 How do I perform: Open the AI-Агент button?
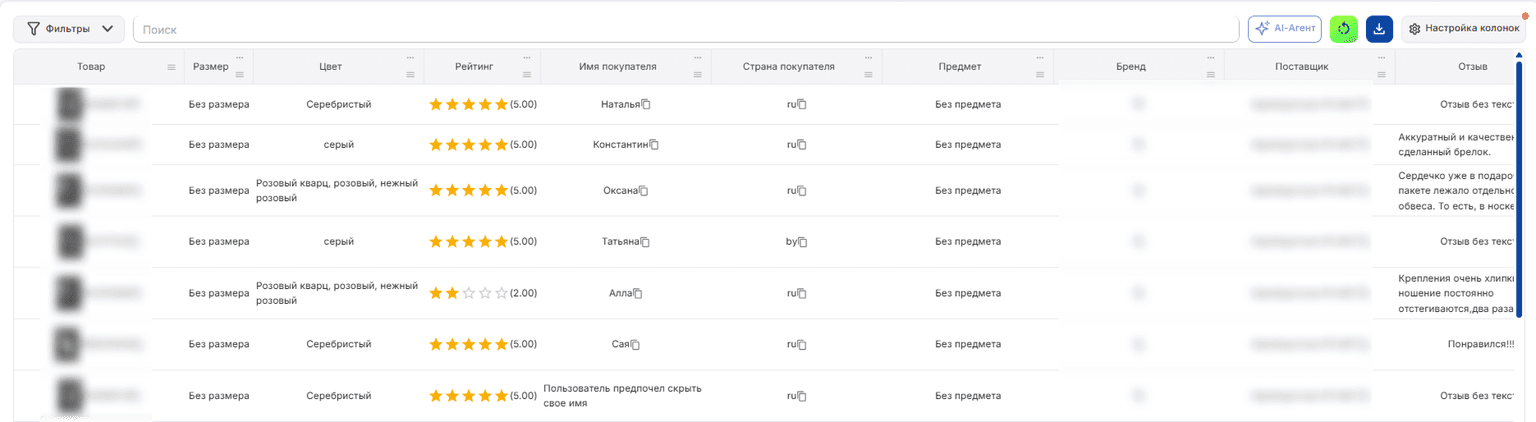(x=1285, y=29)
